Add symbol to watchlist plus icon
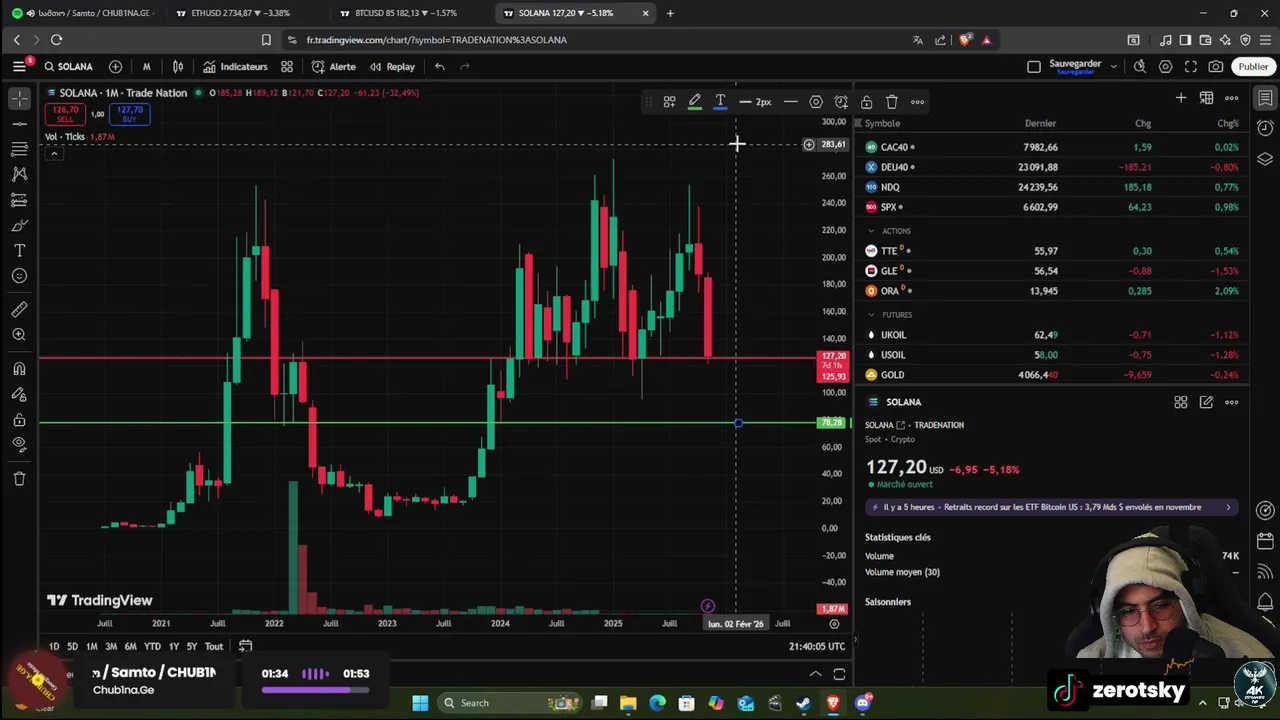Viewport: 1280px width, 720px height. [1181, 98]
